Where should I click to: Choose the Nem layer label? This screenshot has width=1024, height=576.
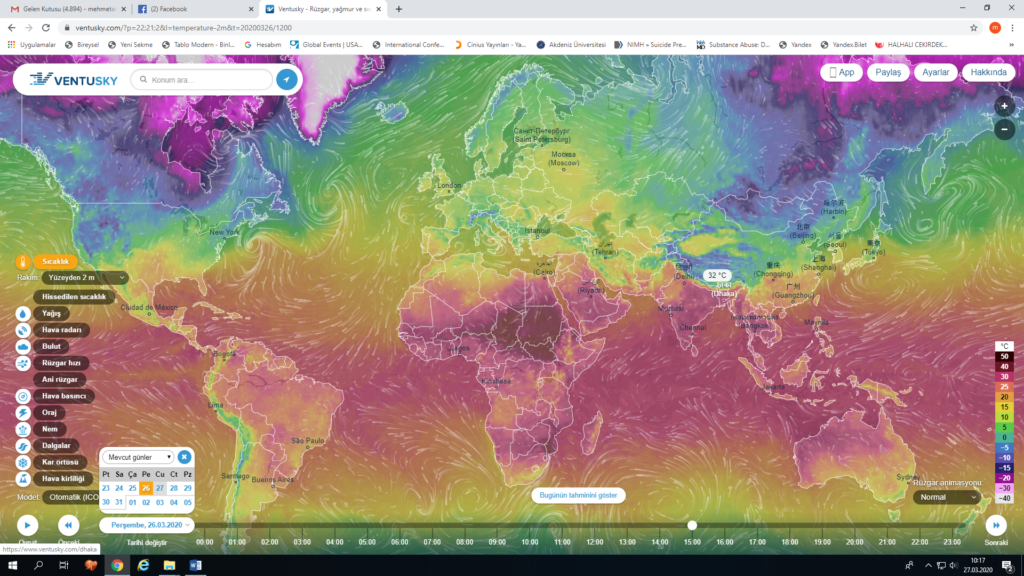[50, 429]
